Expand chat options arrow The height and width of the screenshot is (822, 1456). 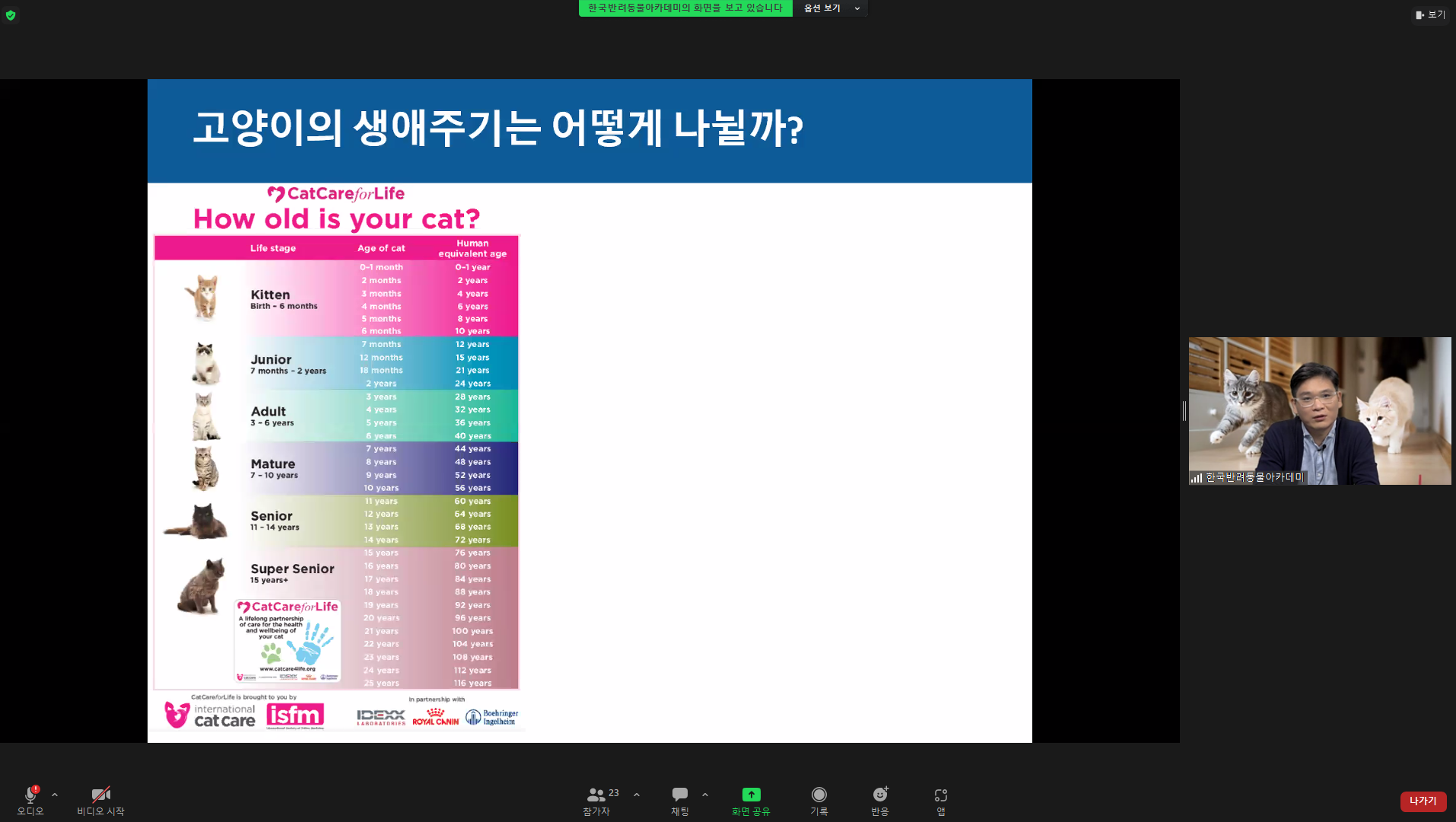(x=705, y=795)
